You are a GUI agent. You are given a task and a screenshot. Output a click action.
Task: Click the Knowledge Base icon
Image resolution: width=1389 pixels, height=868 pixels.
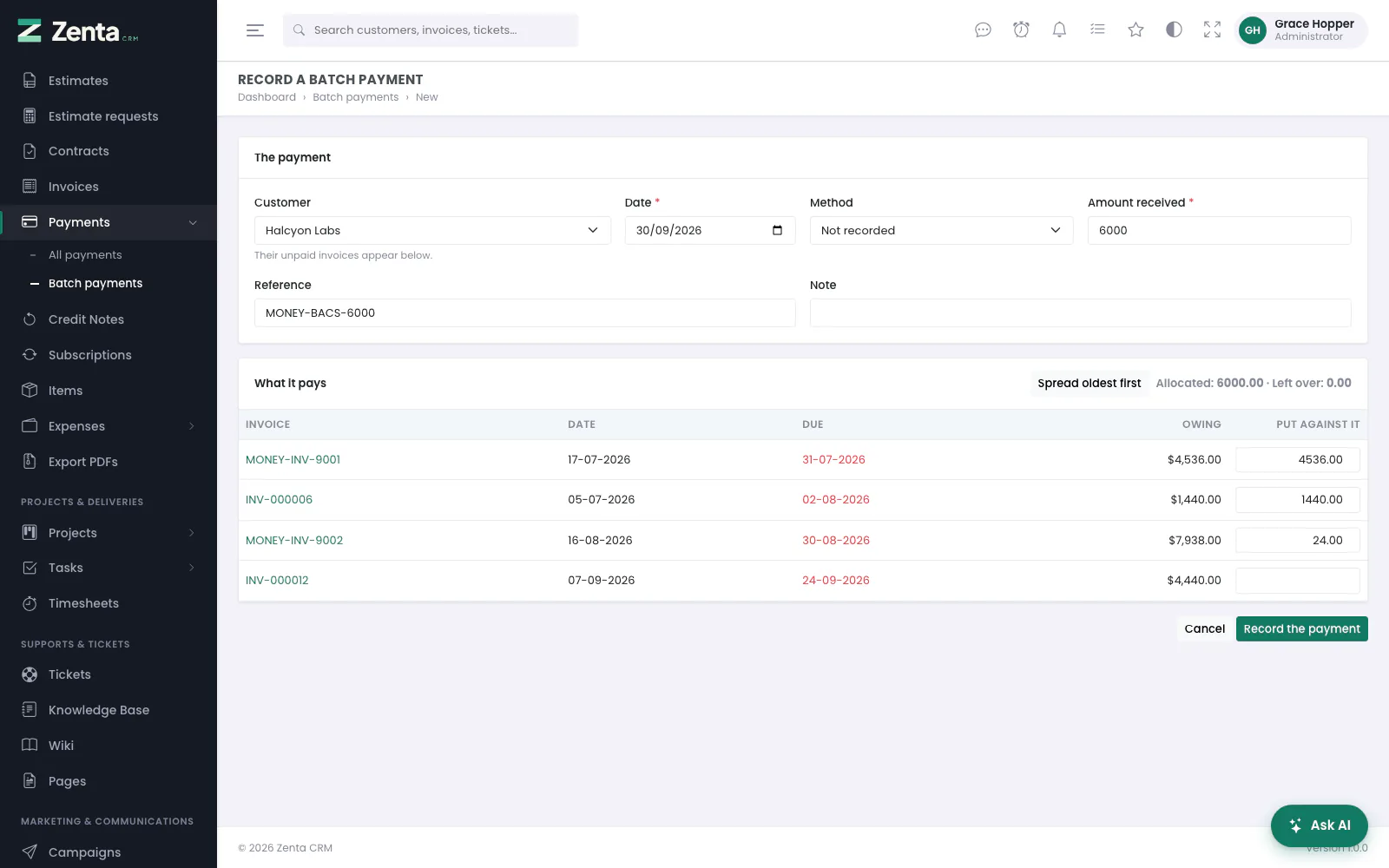[x=30, y=710]
